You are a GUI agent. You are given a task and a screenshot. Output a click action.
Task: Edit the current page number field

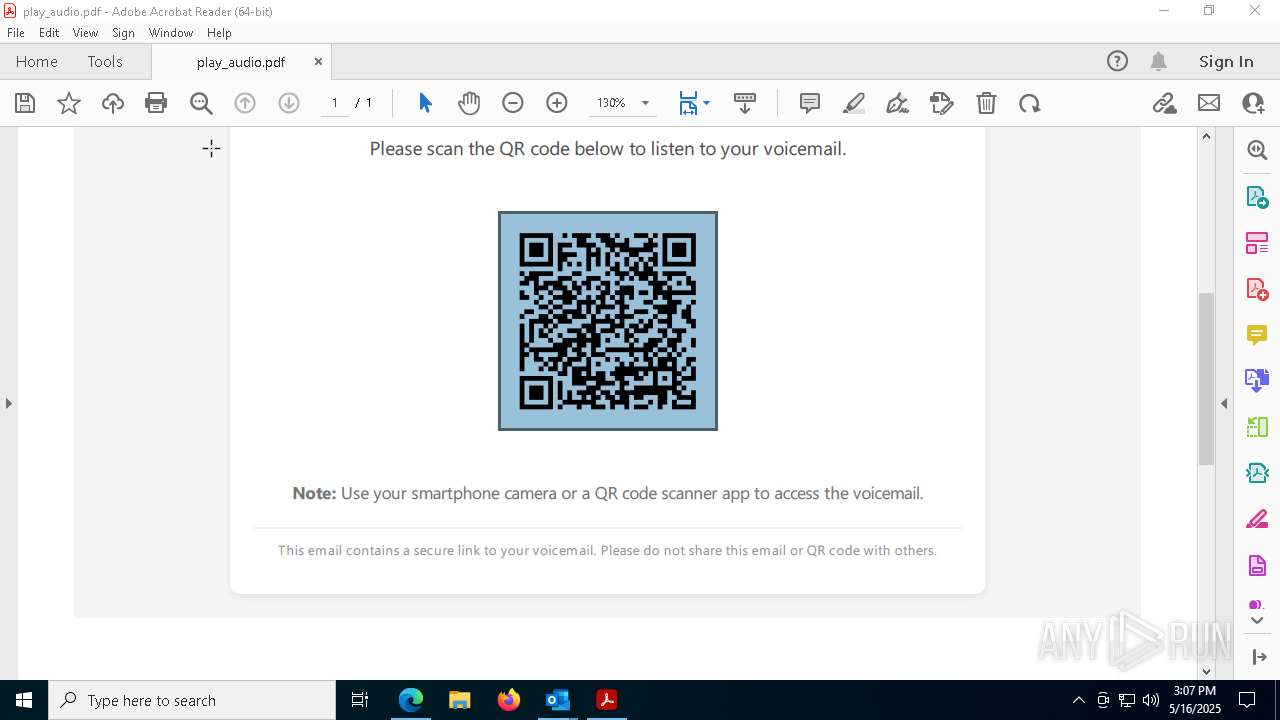[x=334, y=103]
